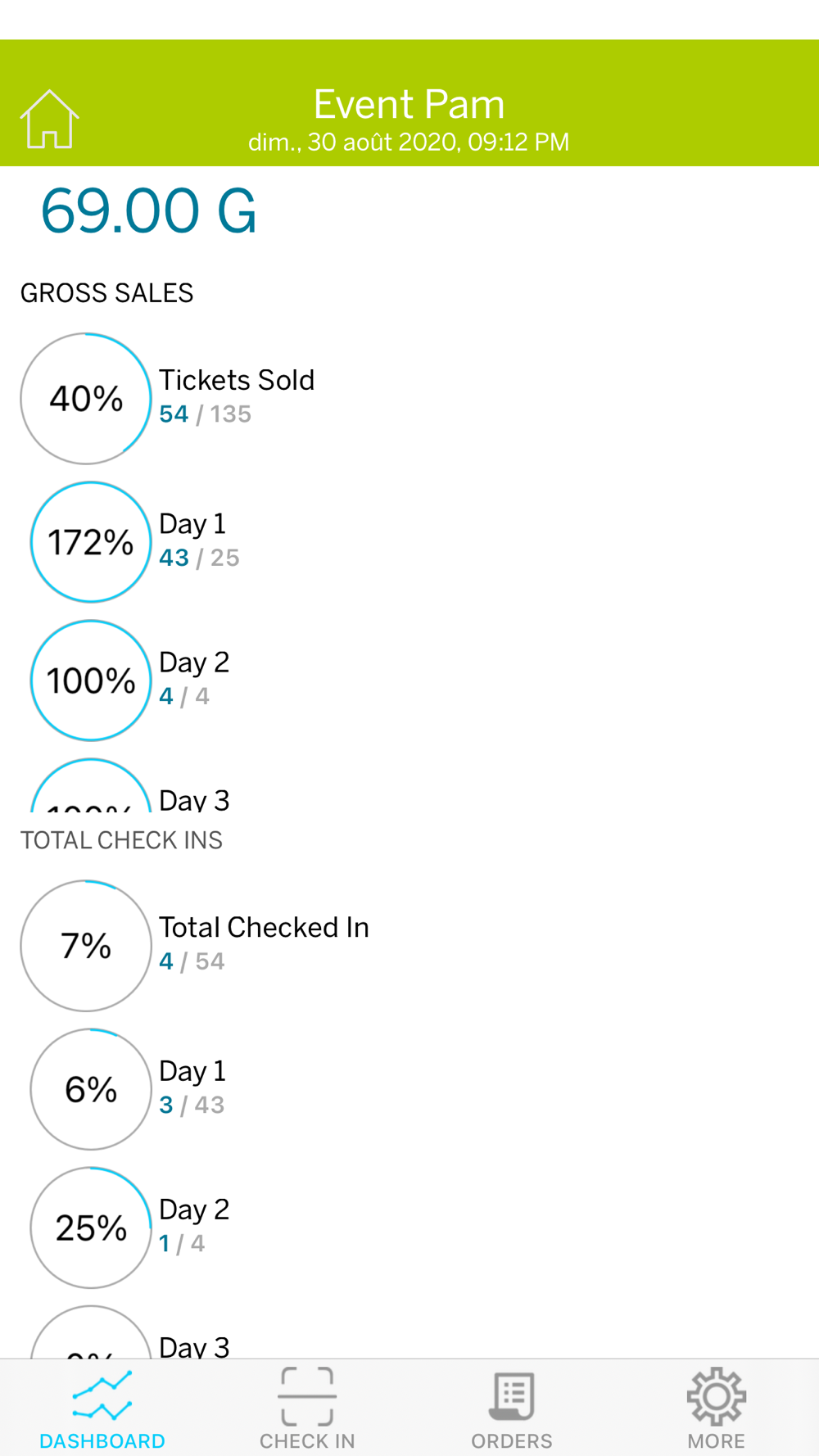819x1456 pixels.
Task: Open the Tickets Sold 54 / 135 row
Action: point(409,399)
